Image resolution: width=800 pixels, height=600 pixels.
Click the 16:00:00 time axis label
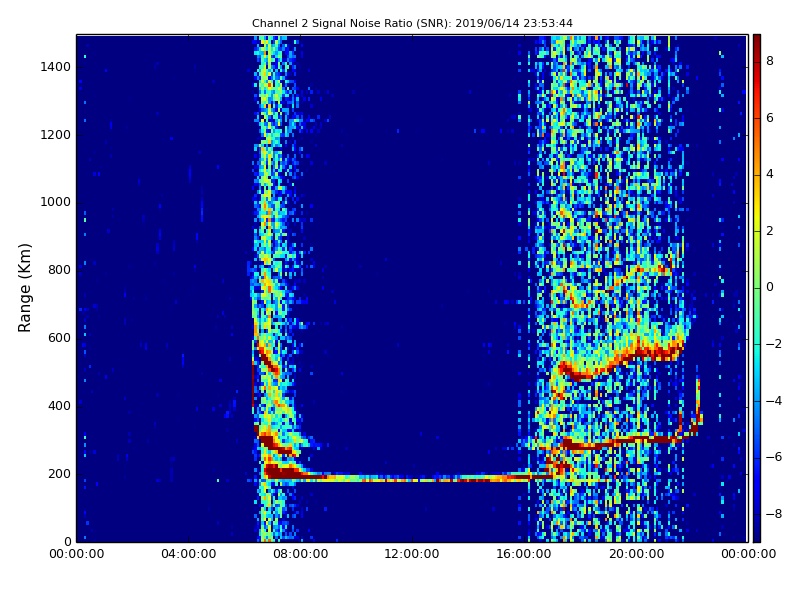point(524,554)
